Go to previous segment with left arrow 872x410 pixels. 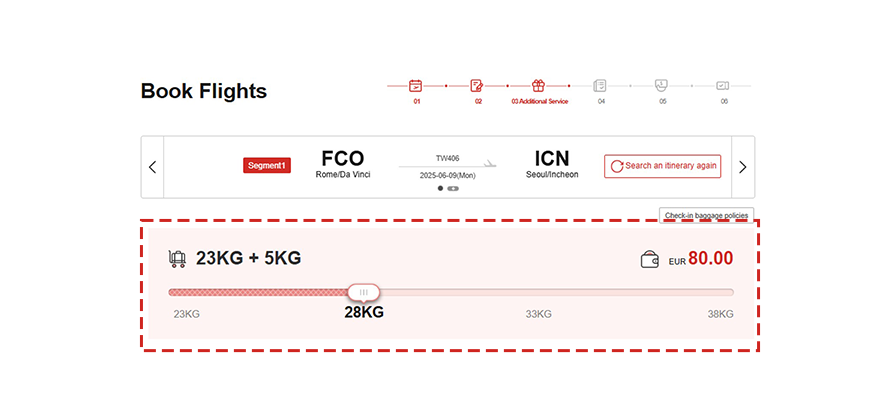152,167
